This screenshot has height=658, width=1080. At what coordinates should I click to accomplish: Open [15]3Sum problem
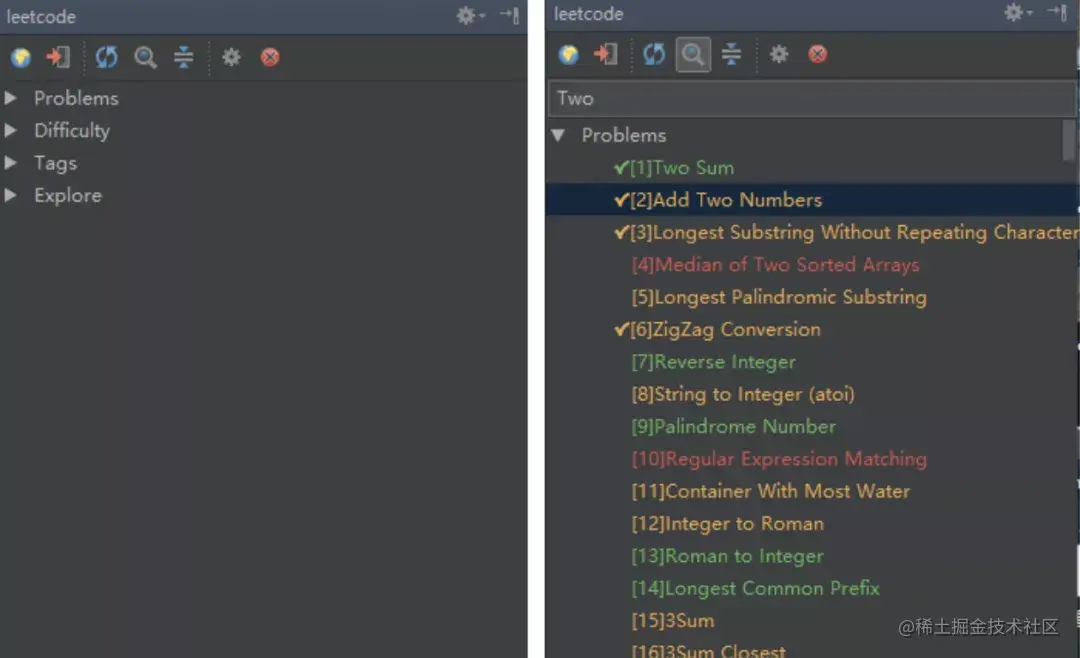click(673, 621)
